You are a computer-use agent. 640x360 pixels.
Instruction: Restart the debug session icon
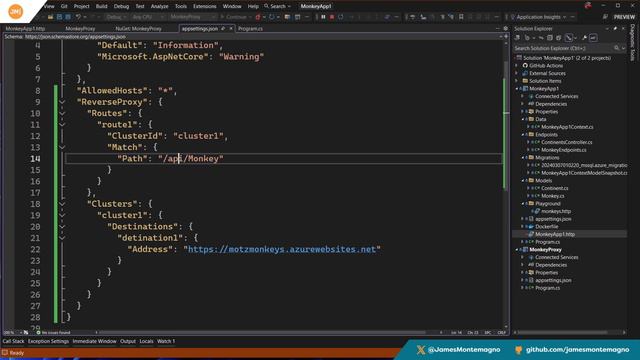(x=340, y=17)
